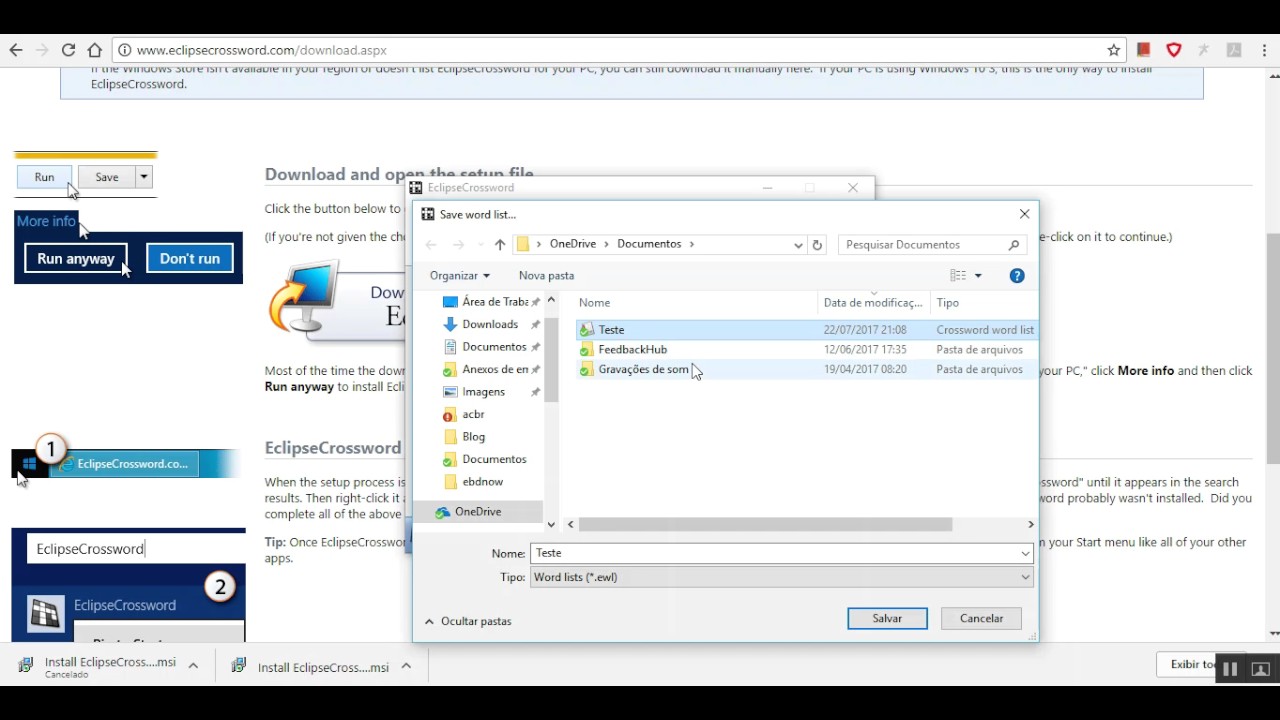Select the ebdnow folder in navigation pane
The image size is (1280, 720).
[x=474, y=482]
